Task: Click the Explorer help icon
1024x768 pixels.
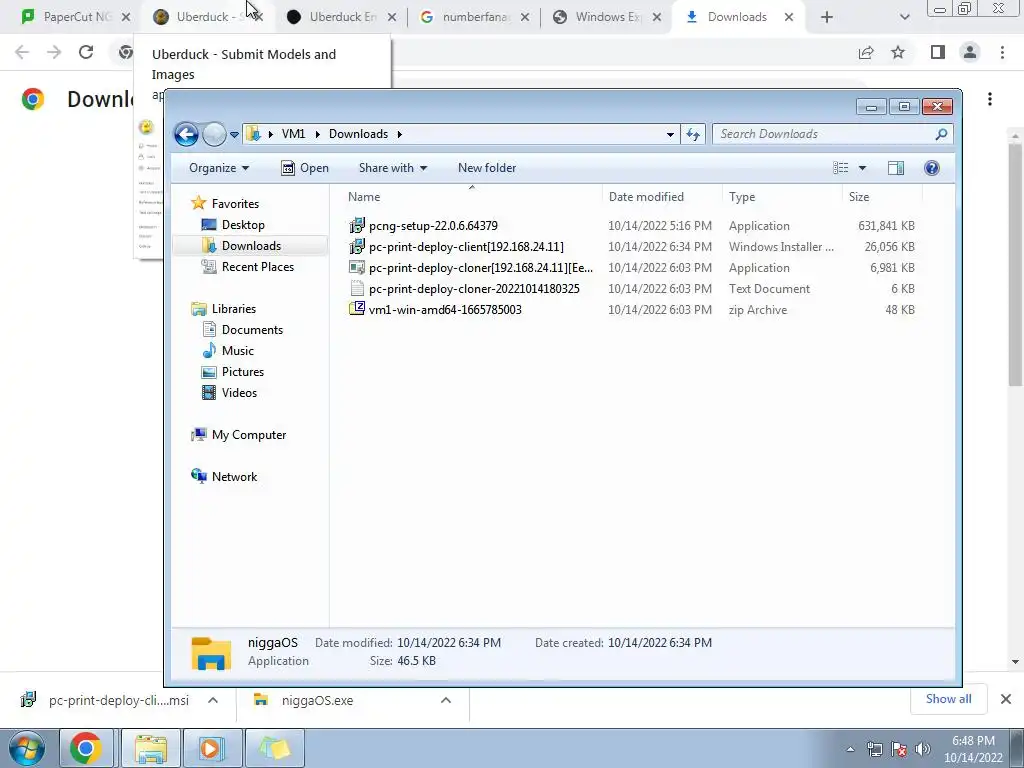Action: coord(932,168)
